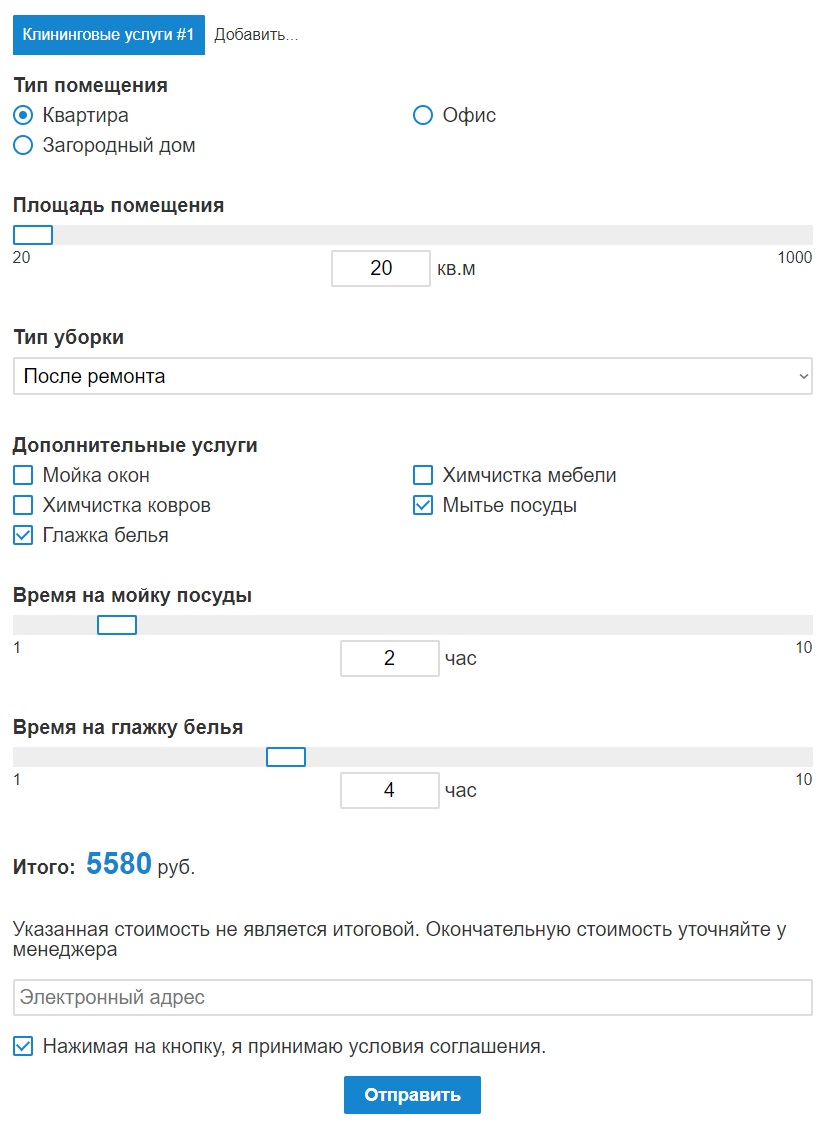Click the Время на мойку посуды slider handle

click(116, 624)
